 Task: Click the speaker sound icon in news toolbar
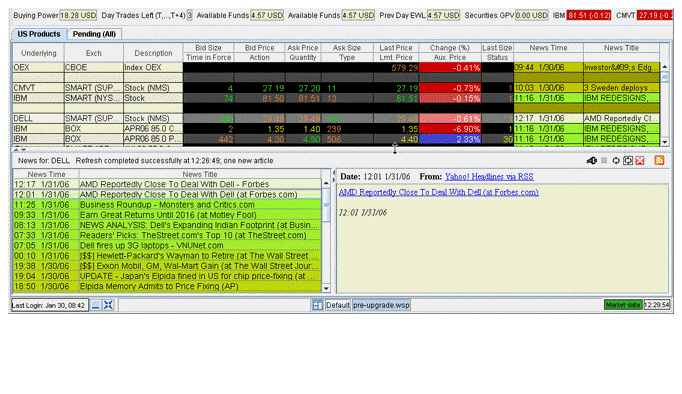click(x=592, y=160)
